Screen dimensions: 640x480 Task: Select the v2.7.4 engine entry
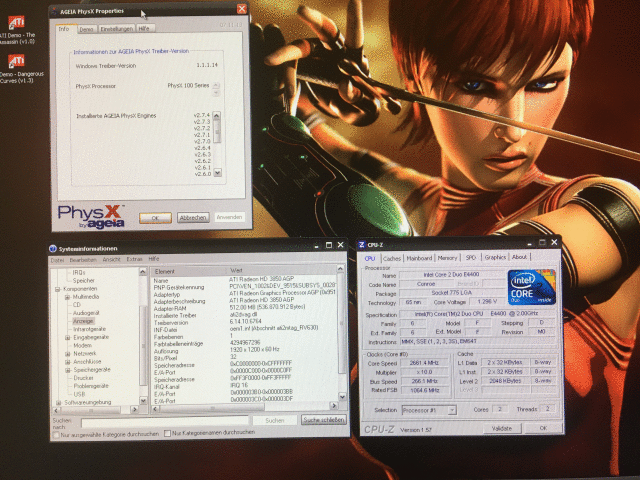coord(202,115)
